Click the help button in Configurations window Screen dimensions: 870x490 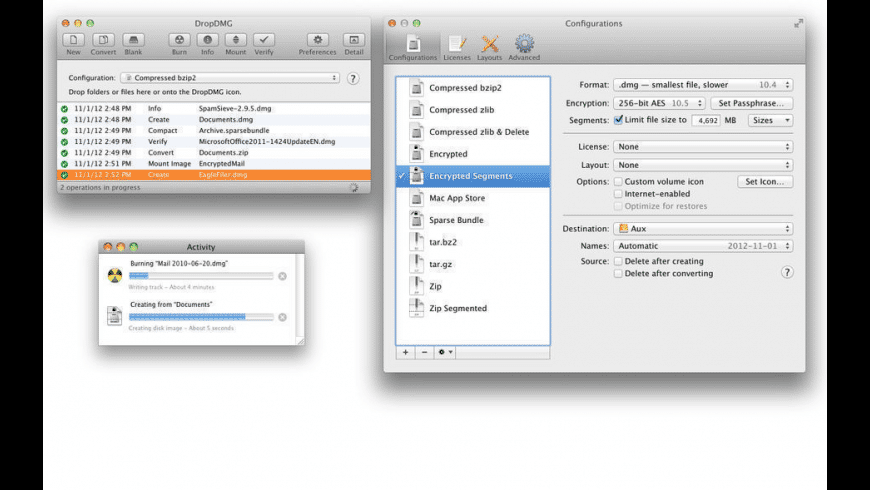787,272
